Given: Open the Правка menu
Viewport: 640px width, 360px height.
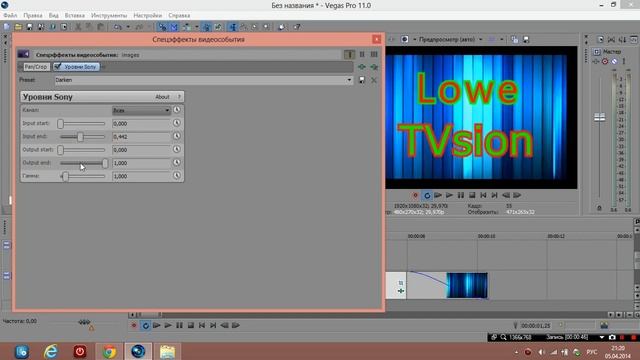Looking at the screenshot, I should tap(33, 16).
